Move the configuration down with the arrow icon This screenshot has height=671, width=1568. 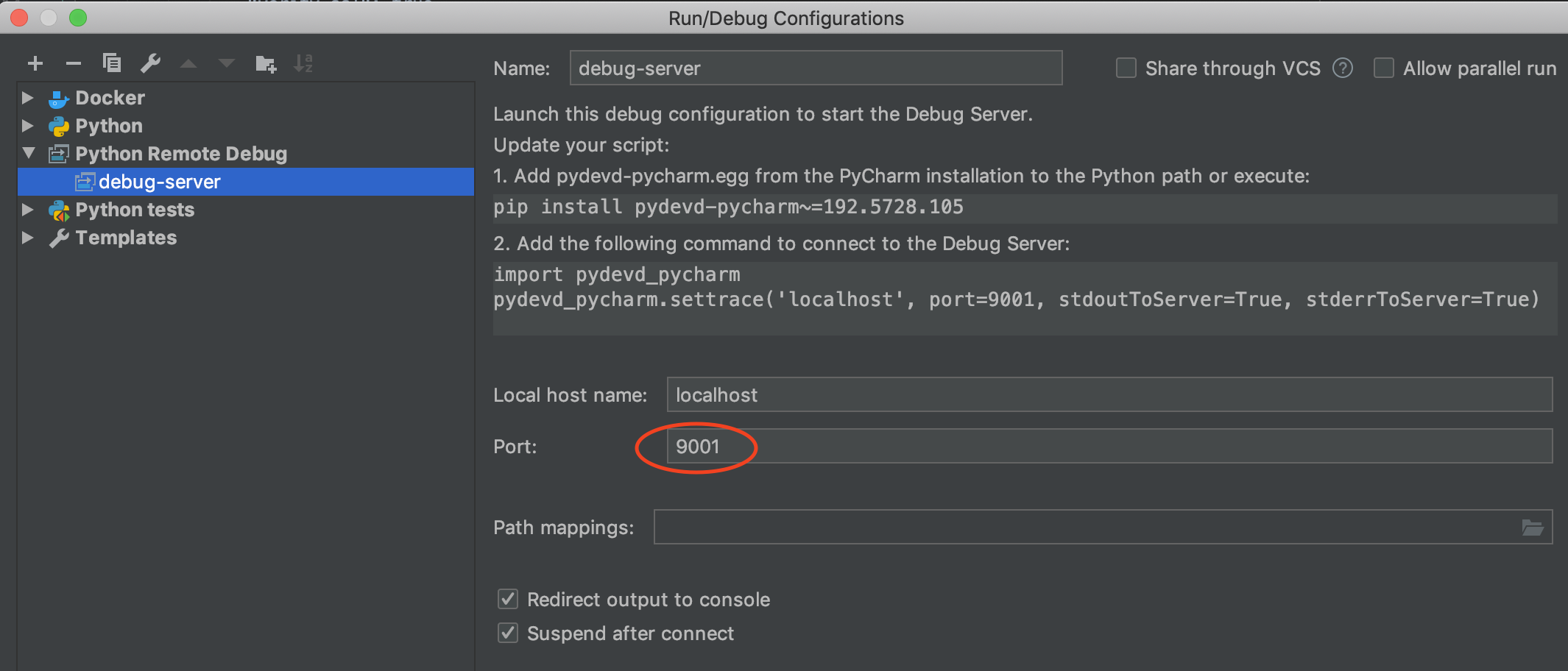[x=227, y=63]
